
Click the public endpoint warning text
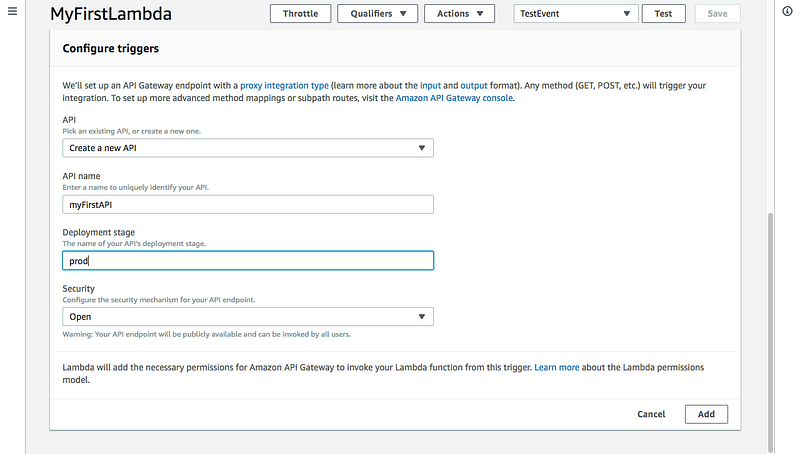(207, 334)
